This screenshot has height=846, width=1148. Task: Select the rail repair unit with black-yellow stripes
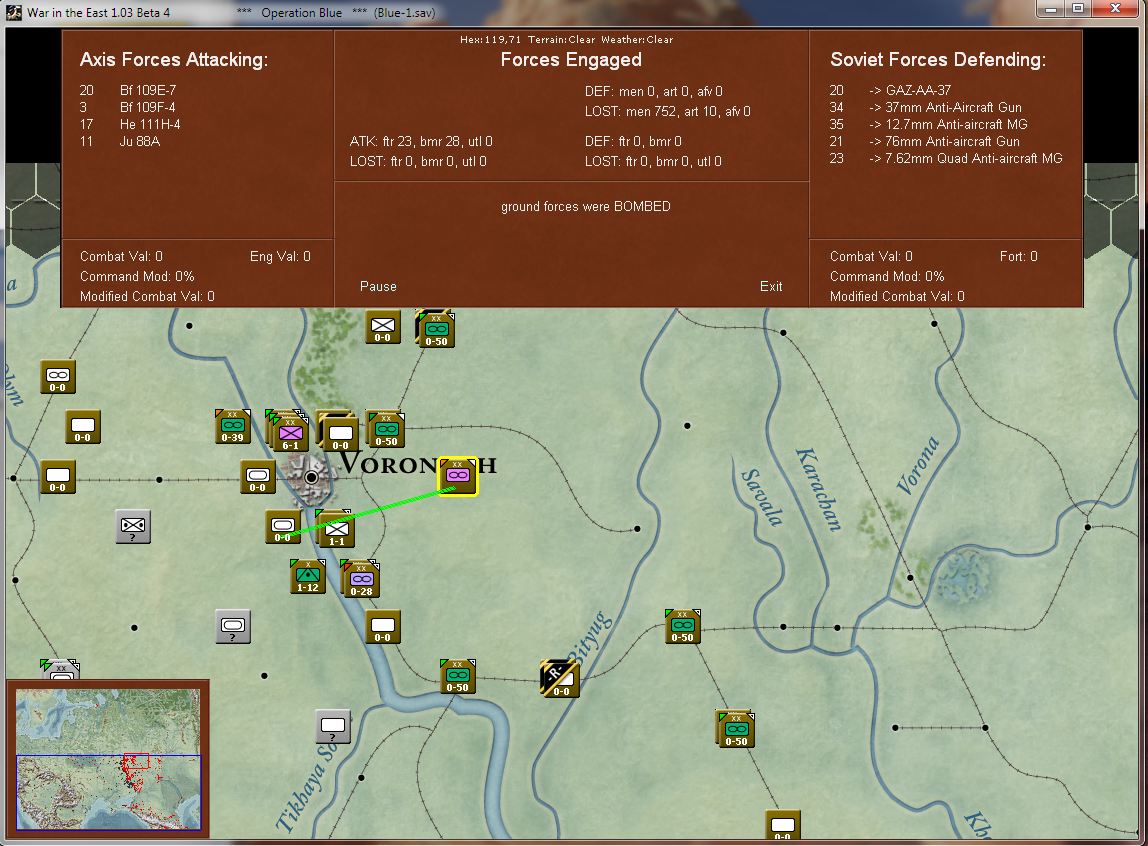click(x=559, y=678)
